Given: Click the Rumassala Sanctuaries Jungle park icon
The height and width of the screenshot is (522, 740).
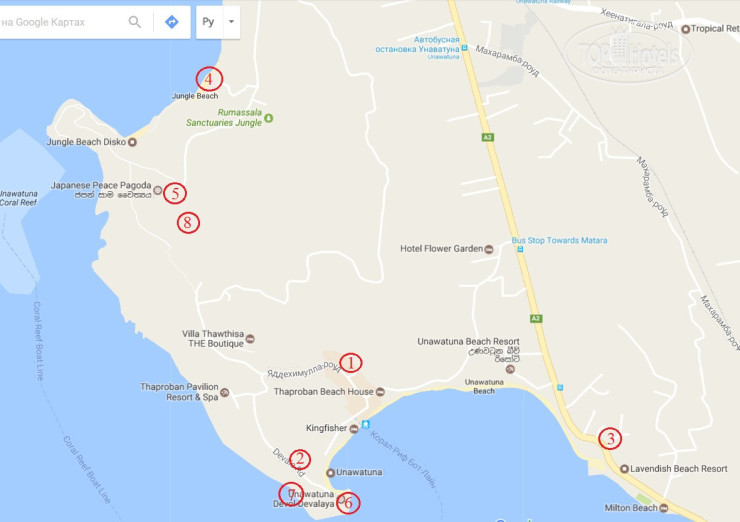Looking at the screenshot, I should coord(269,118).
